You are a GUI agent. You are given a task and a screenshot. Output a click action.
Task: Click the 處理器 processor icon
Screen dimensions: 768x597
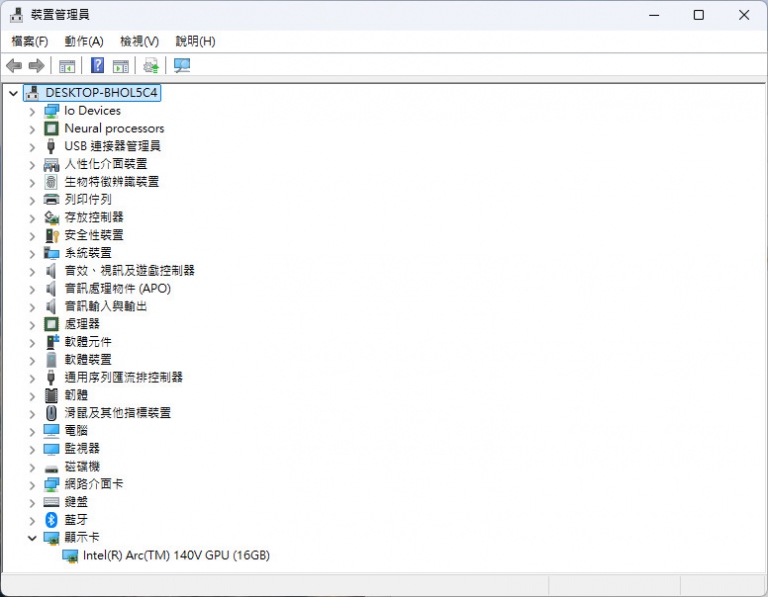coord(51,324)
